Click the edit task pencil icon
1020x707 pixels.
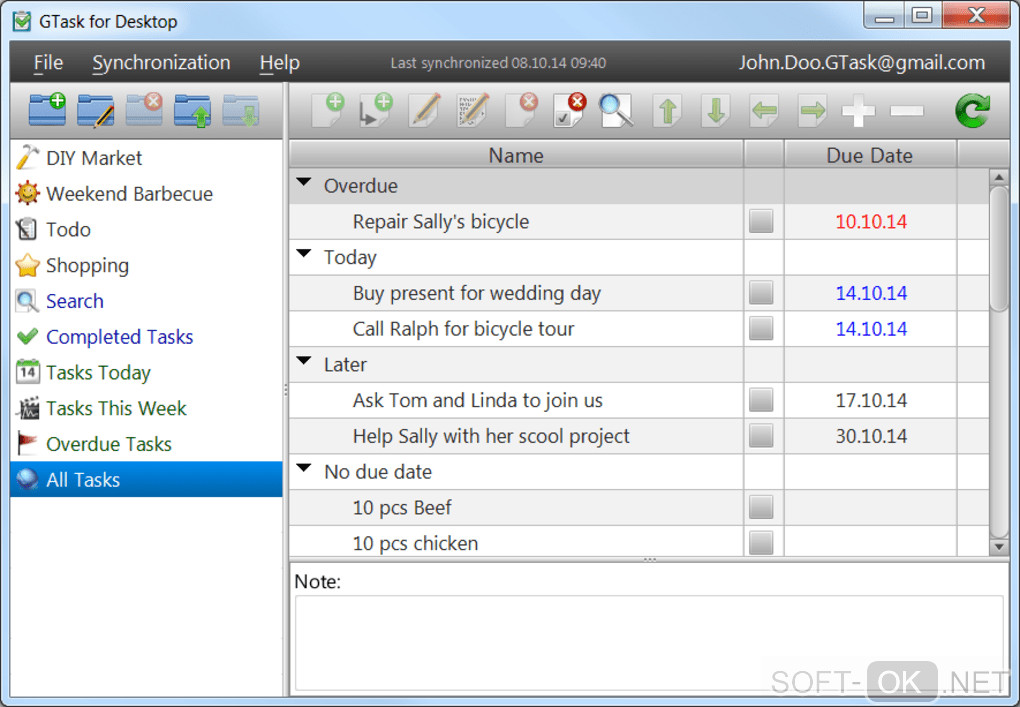(425, 110)
